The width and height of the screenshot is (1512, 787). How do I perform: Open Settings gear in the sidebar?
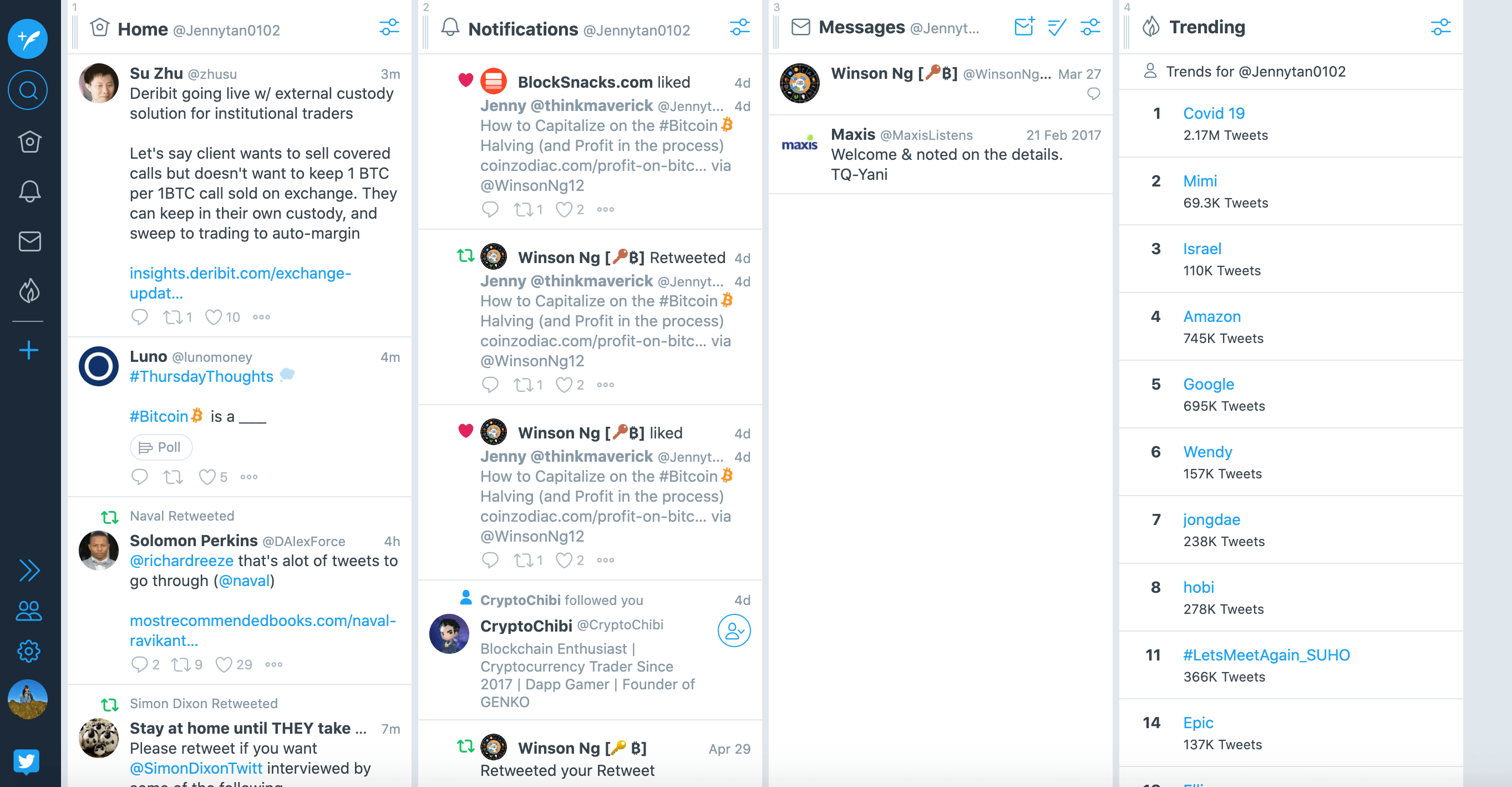click(x=29, y=650)
